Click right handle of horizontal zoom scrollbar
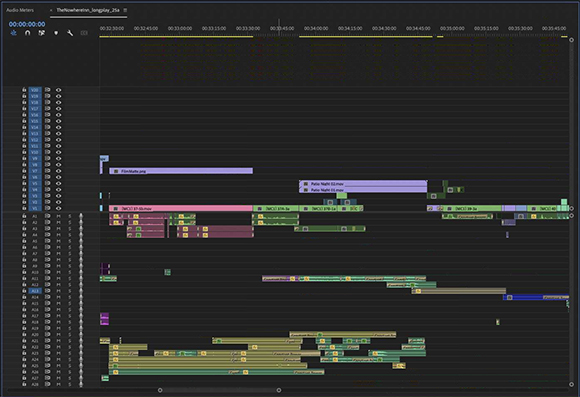 [279, 390]
